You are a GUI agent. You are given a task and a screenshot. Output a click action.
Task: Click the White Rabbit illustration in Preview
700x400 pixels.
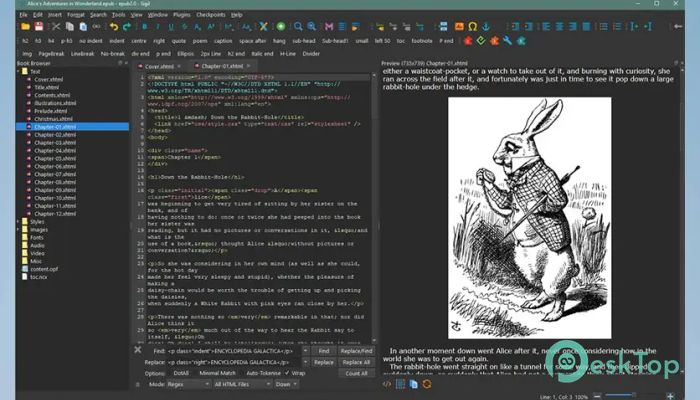coord(529,218)
